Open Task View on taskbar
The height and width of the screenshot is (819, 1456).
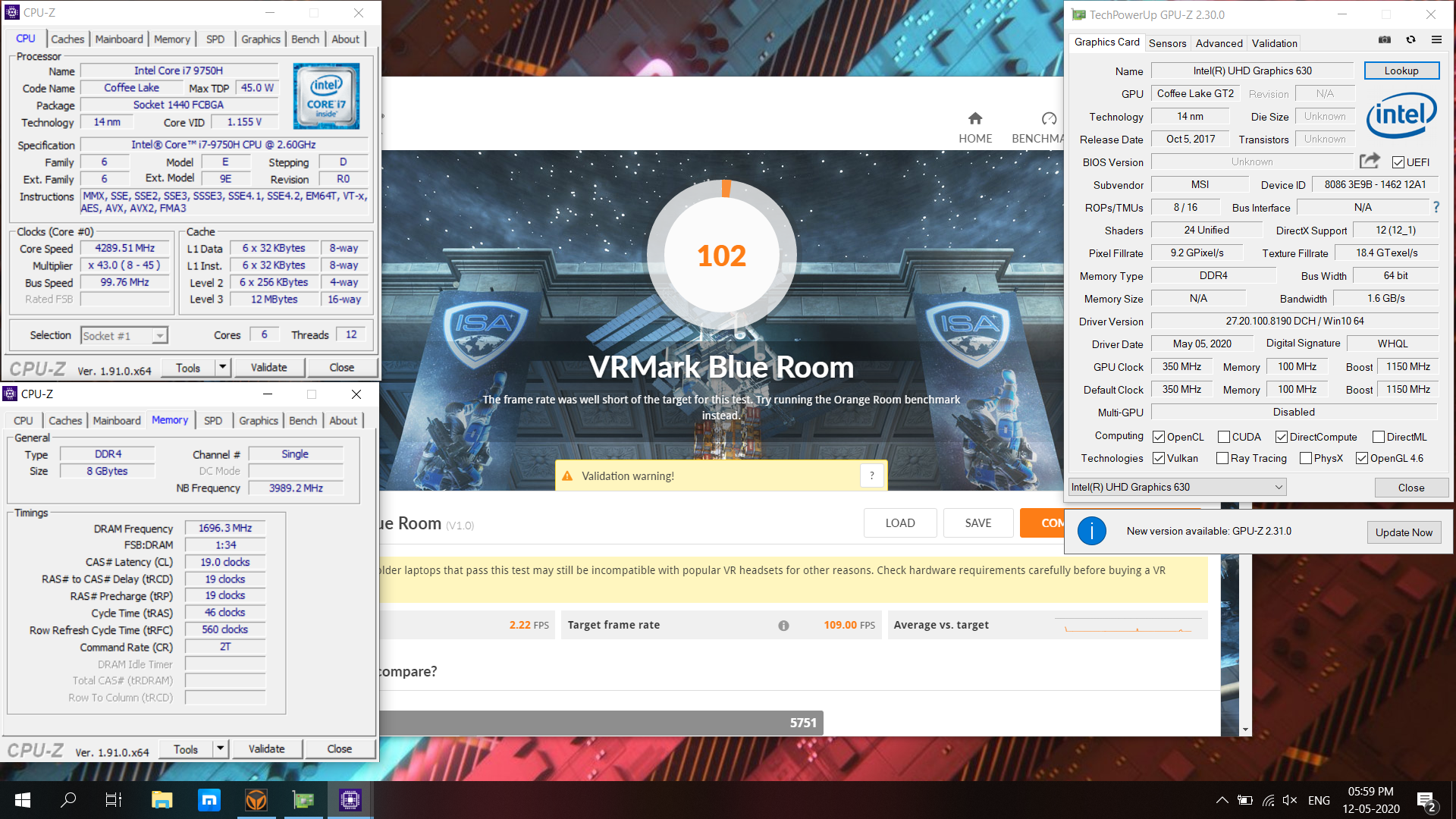click(114, 800)
